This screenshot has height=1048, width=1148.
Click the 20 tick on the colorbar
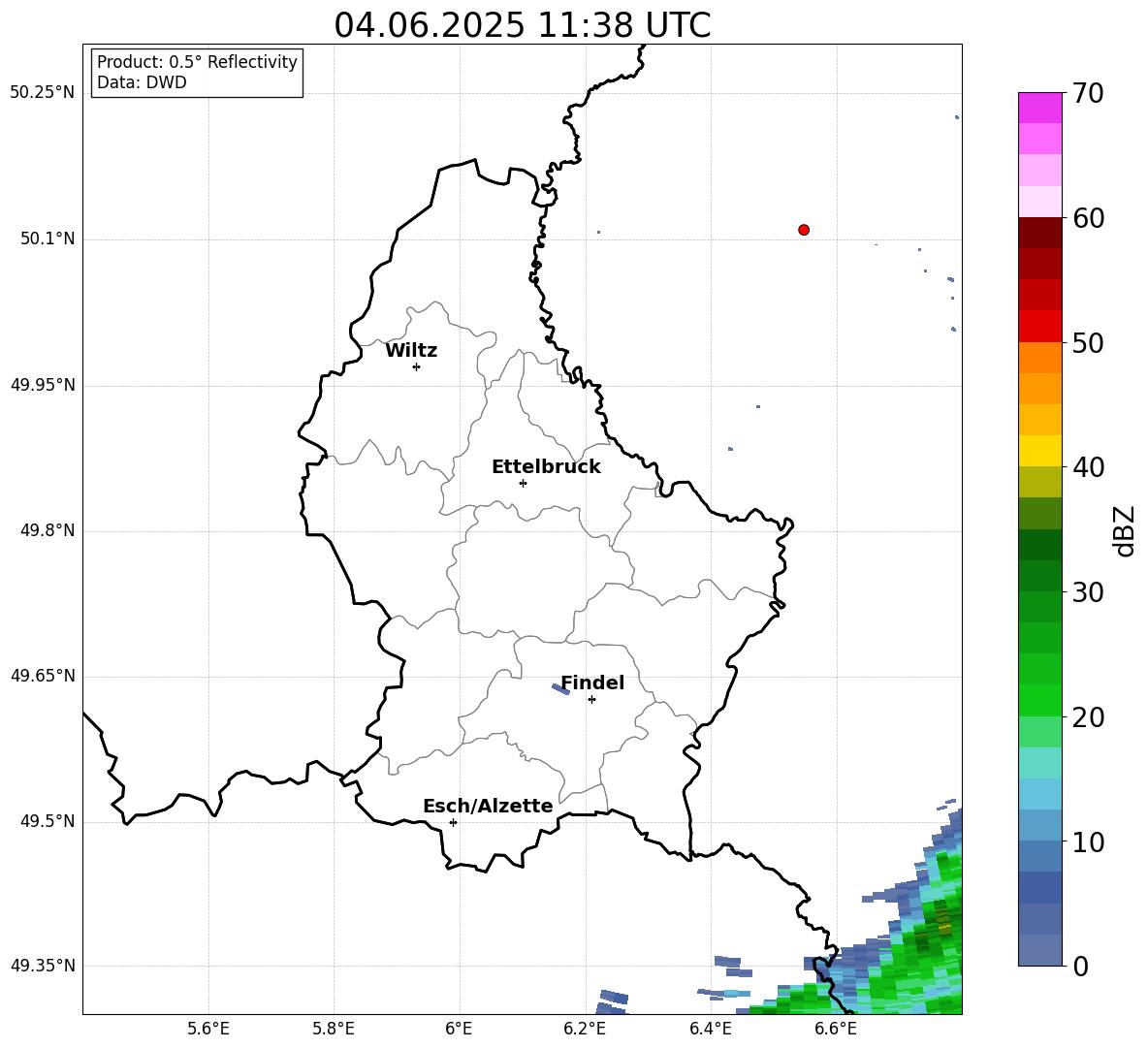click(1089, 717)
